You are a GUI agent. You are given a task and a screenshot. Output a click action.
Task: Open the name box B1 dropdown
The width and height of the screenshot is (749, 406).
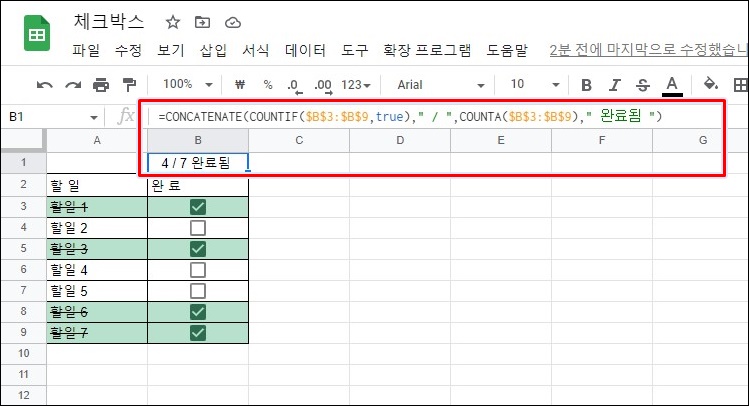[x=94, y=117]
